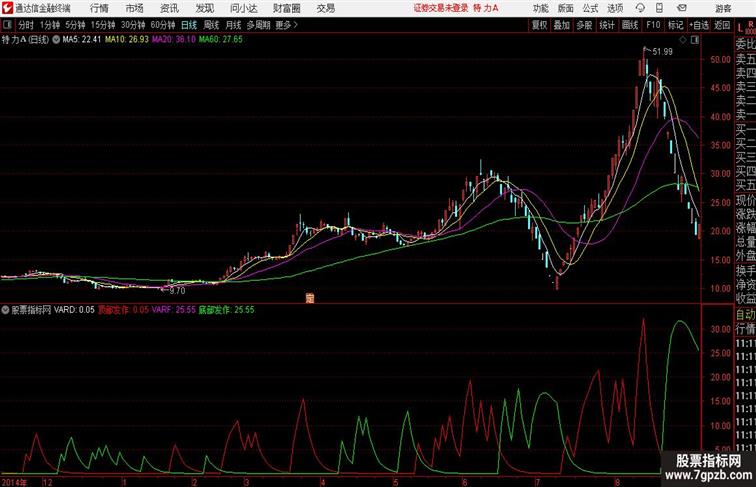Switch to 60分钟 period
This screenshot has width=756, height=487.
point(162,25)
